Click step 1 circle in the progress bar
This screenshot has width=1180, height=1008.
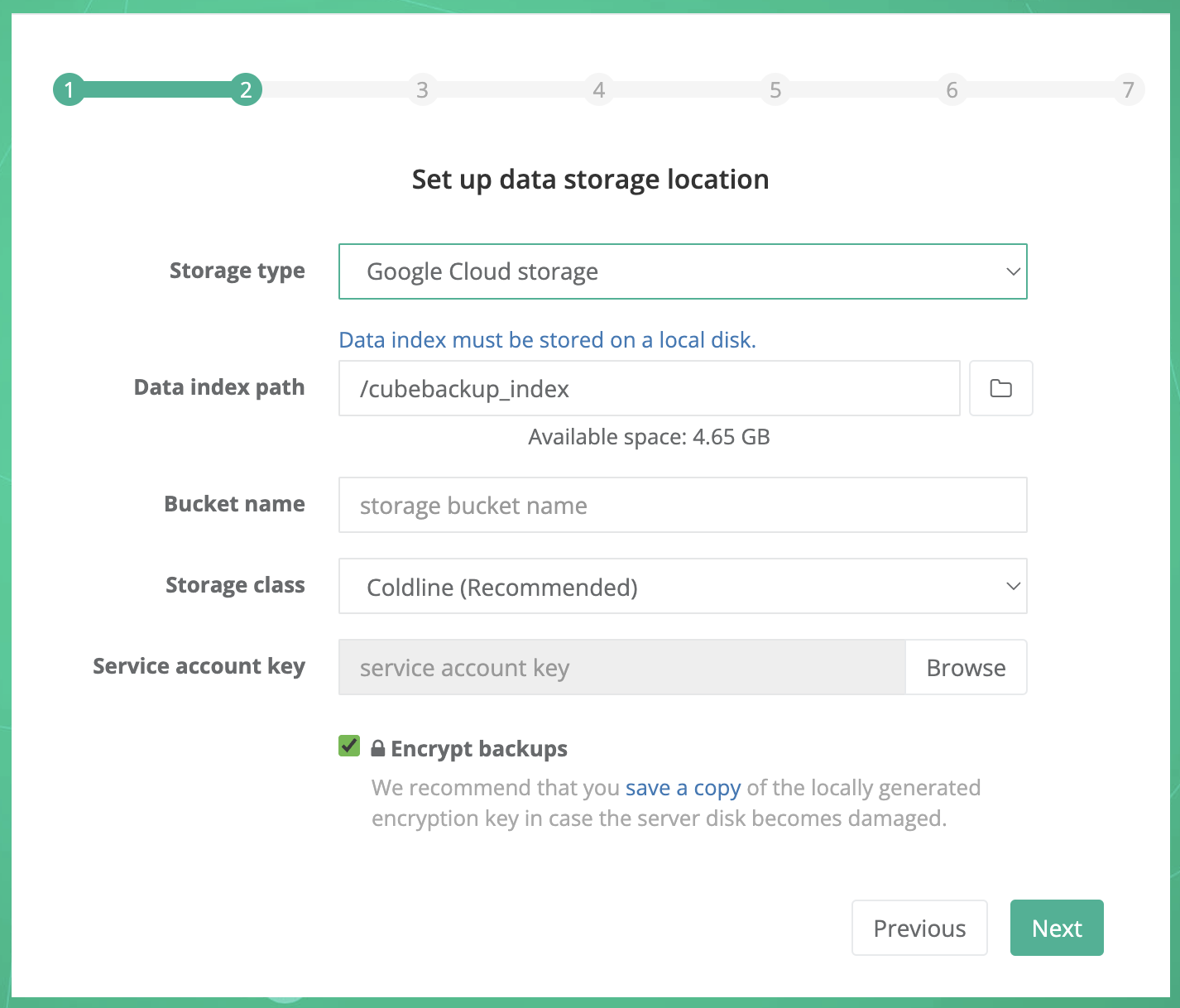tap(69, 89)
